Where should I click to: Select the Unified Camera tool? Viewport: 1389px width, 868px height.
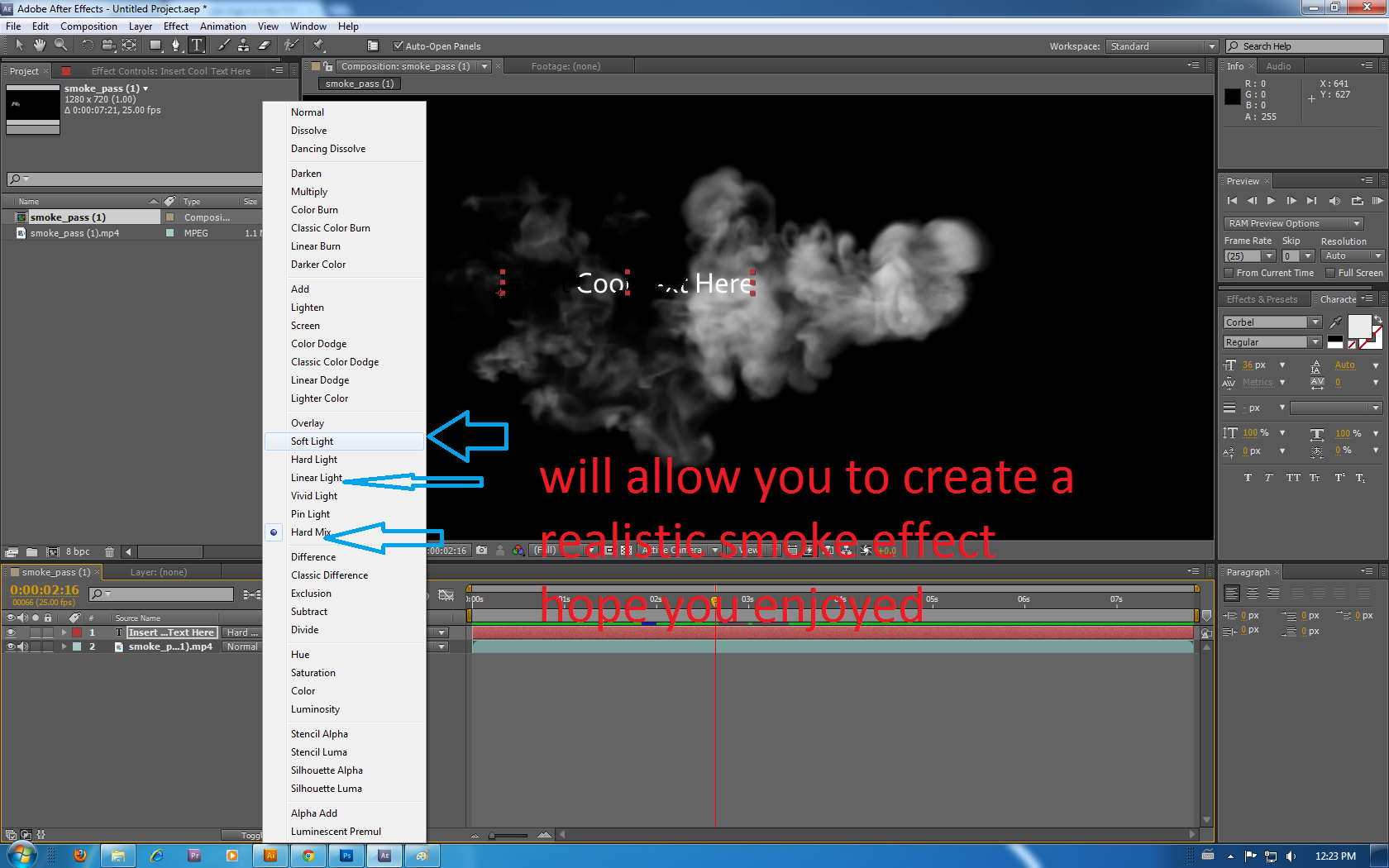coord(108,45)
